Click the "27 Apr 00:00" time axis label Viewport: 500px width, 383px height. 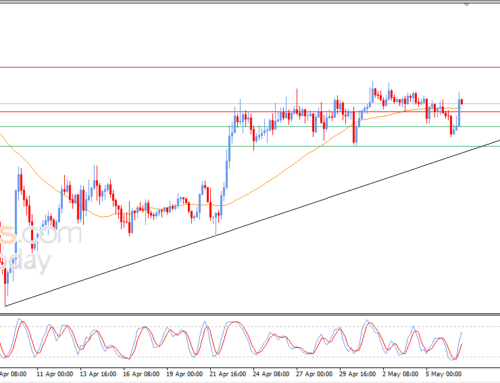[314, 374]
